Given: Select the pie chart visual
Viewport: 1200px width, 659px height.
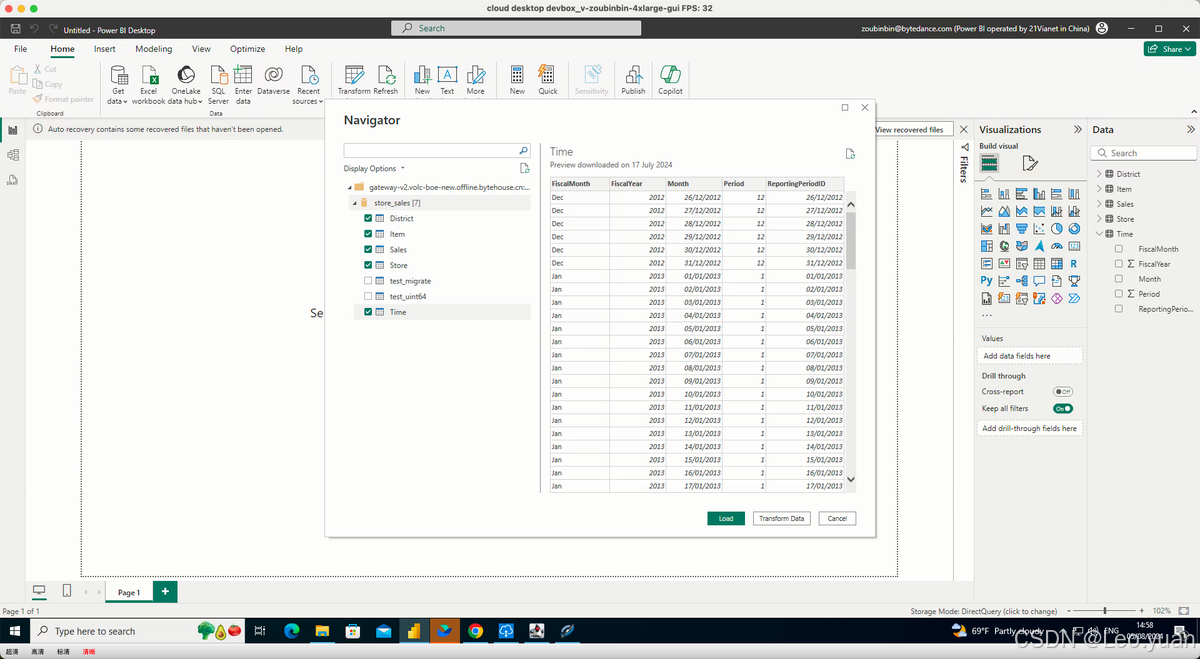Looking at the screenshot, I should [1056, 228].
